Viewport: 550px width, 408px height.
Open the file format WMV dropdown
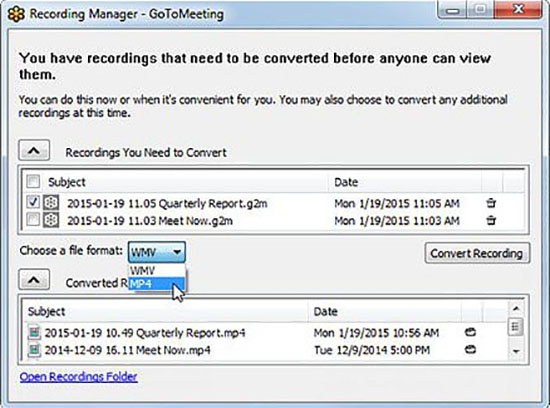[157, 252]
